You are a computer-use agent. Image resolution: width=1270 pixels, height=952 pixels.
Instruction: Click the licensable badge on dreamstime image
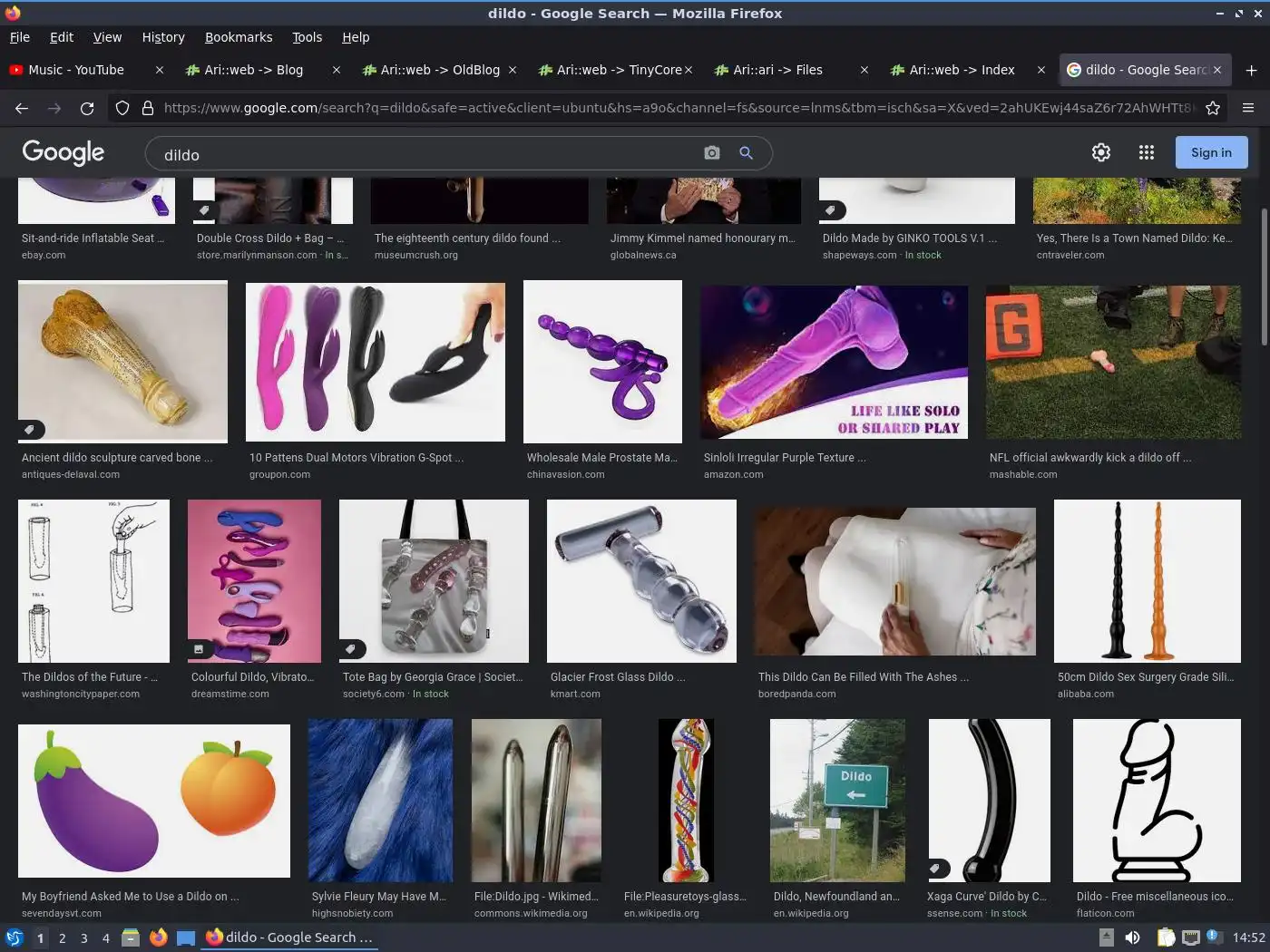pyautogui.click(x=199, y=649)
